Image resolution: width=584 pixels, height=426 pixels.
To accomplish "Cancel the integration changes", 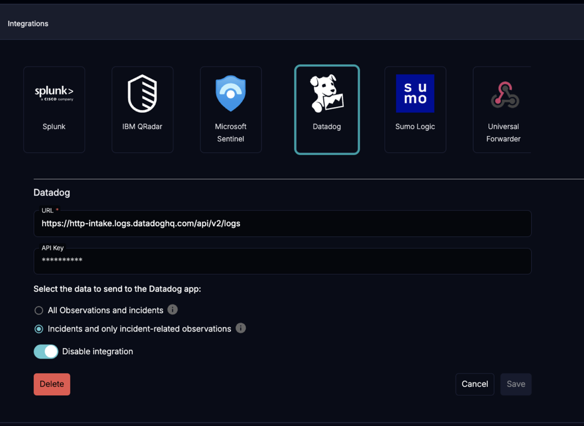I will [x=474, y=384].
